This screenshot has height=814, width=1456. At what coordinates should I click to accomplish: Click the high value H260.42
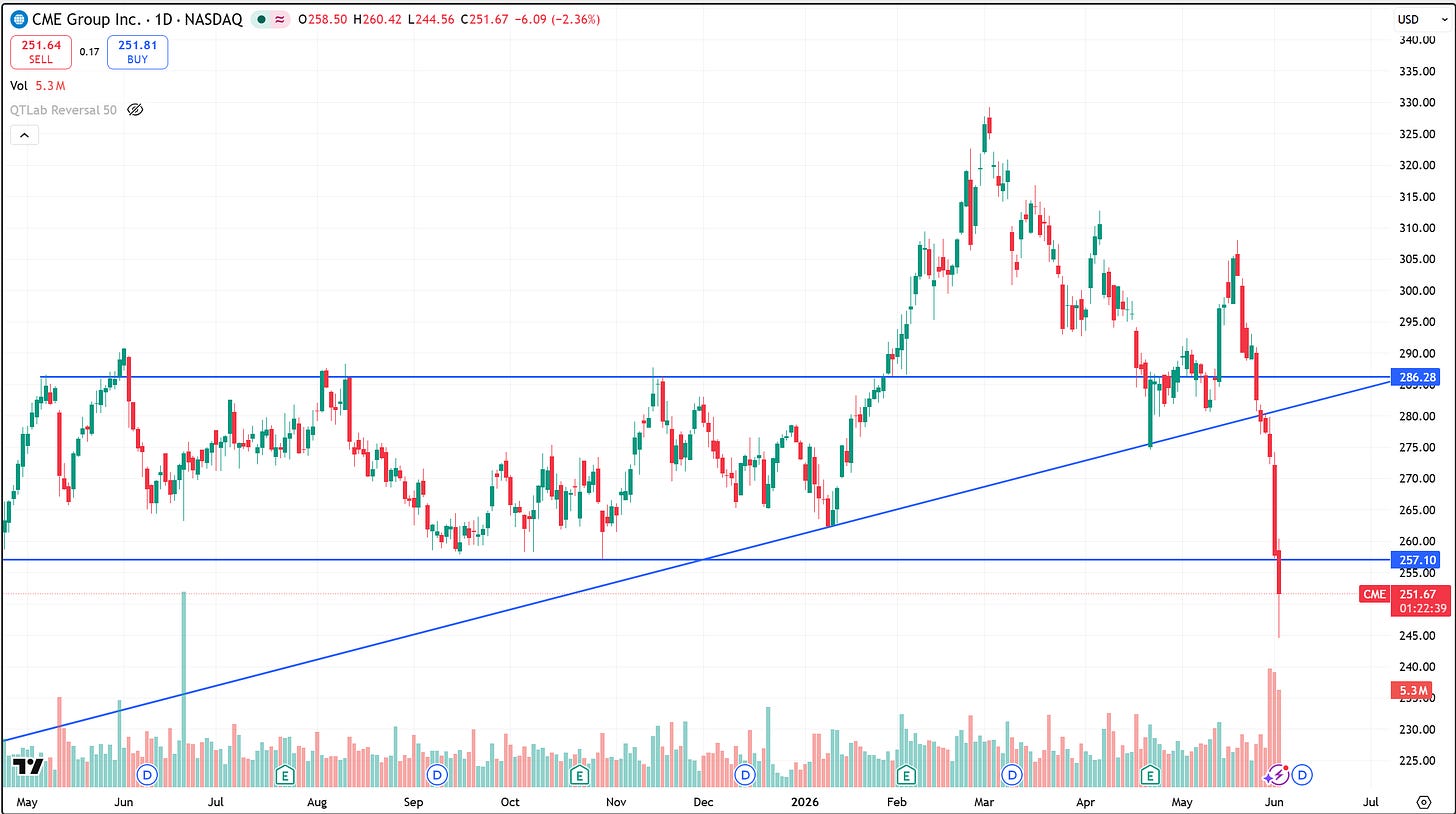(377, 19)
